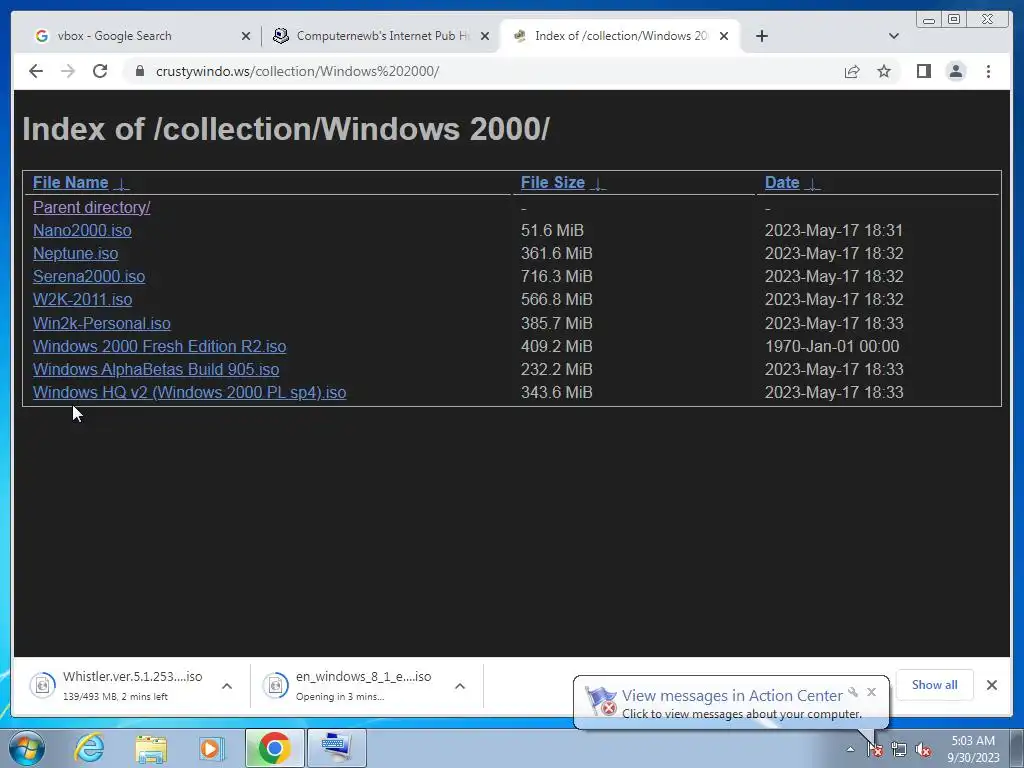Open the tab search dropdown
Viewport: 1024px width, 768px height.
(x=894, y=36)
